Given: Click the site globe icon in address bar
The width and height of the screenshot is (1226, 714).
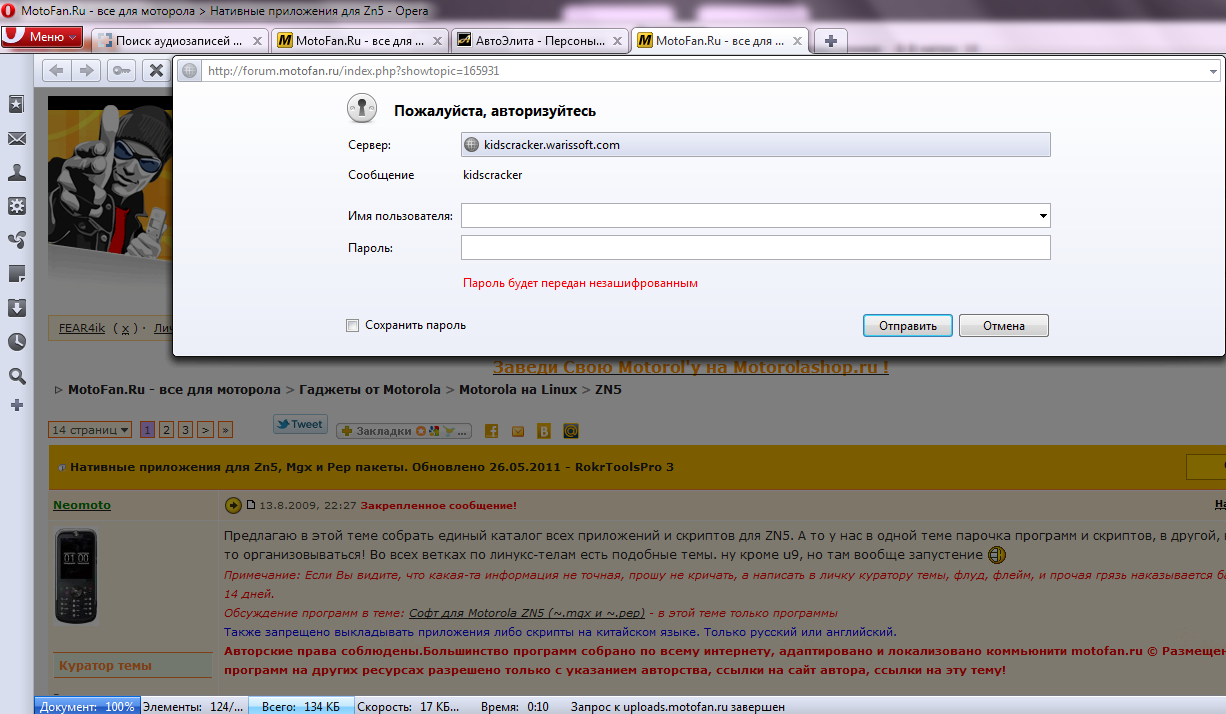Looking at the screenshot, I should click(x=190, y=71).
